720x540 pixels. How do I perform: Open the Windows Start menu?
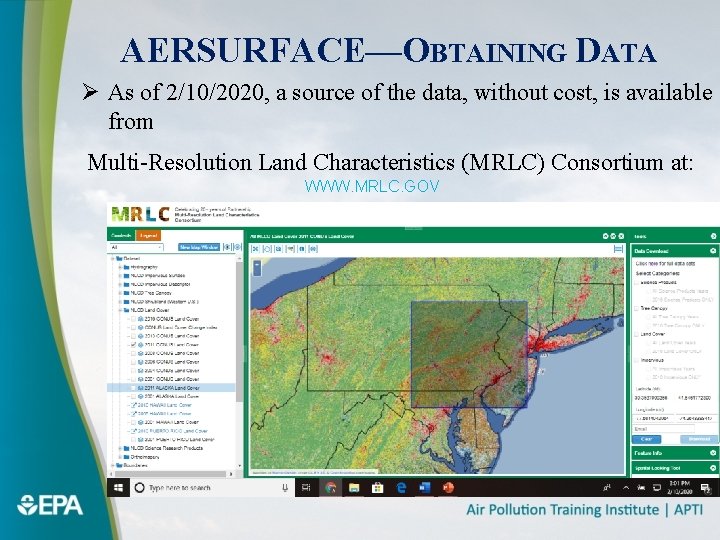[x=118, y=488]
